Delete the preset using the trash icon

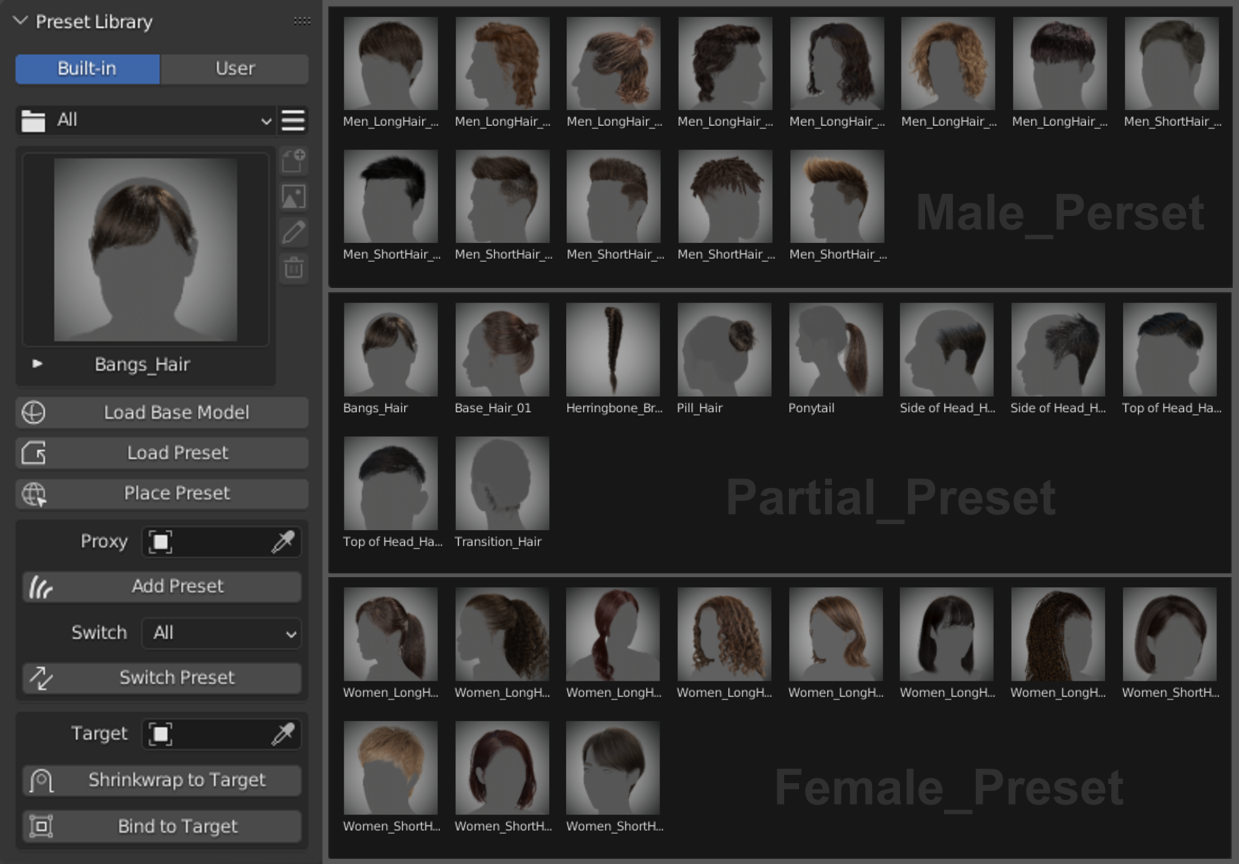pyautogui.click(x=293, y=268)
